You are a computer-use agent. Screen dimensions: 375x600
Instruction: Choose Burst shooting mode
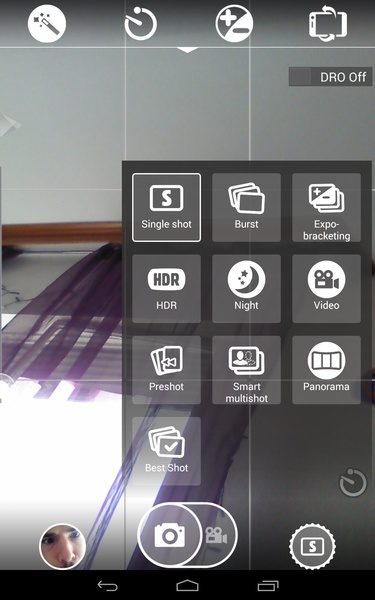click(246, 207)
